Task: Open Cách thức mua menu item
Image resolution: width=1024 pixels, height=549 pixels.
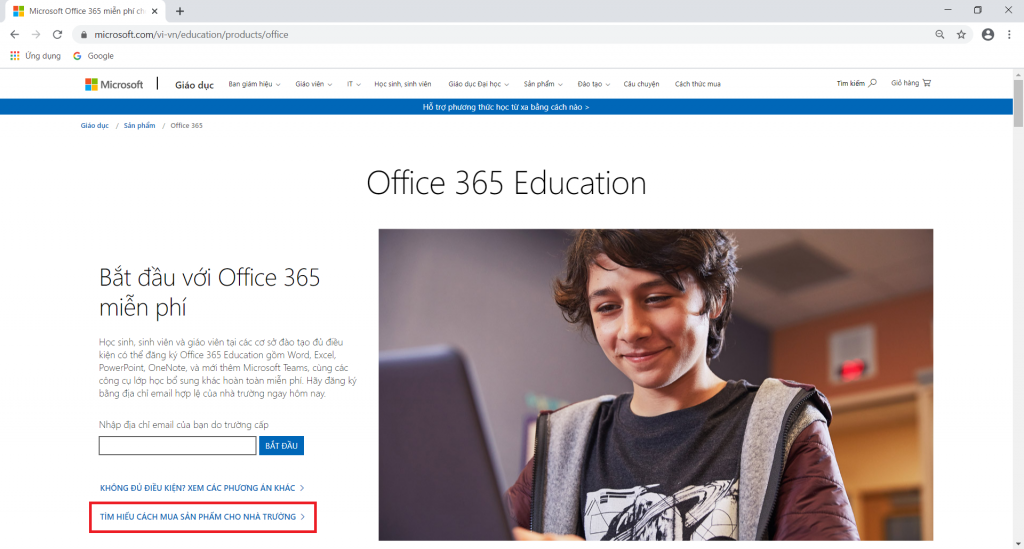Action: [697, 84]
